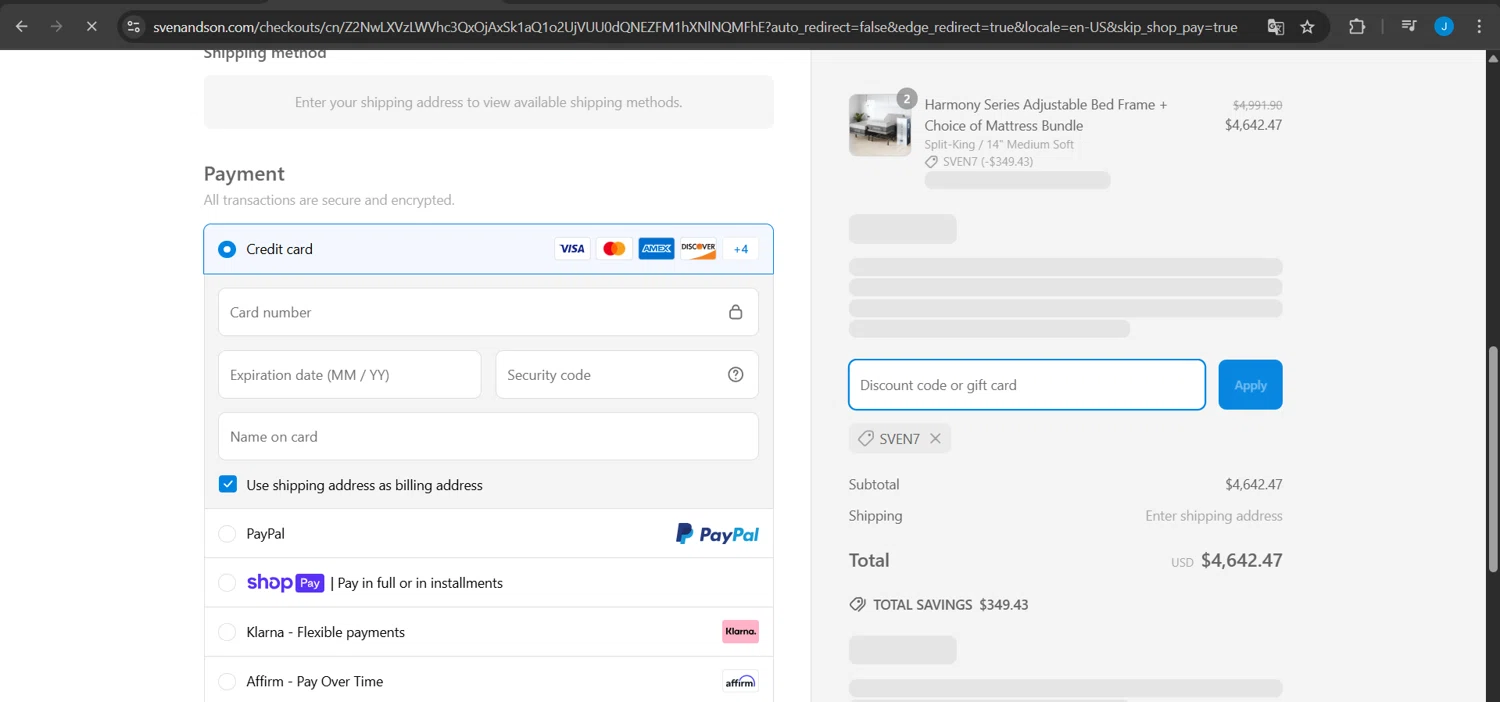Click the TOTAL SAVINGS $349.43 text
The width and height of the screenshot is (1500, 702).
[951, 605]
